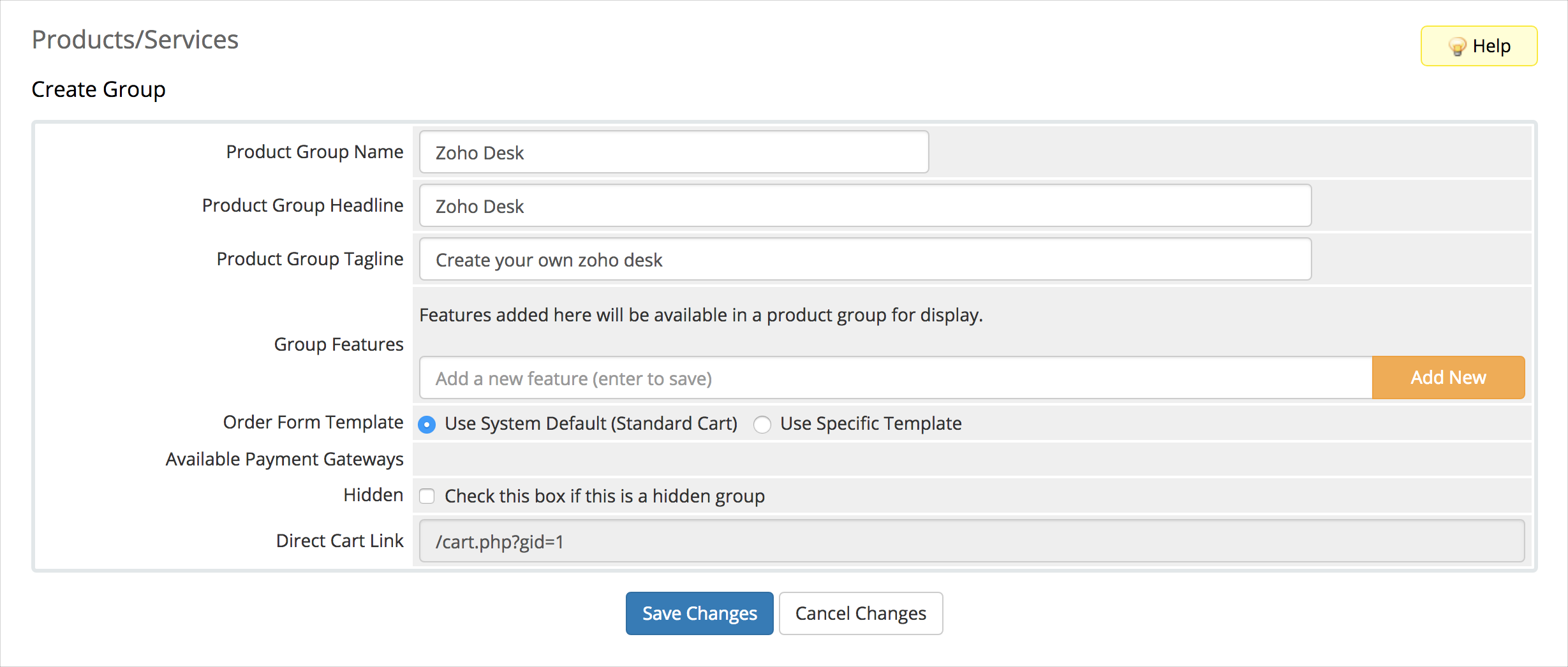Click the Product Group Headline label
The height and width of the screenshot is (667, 1568).
302,205
